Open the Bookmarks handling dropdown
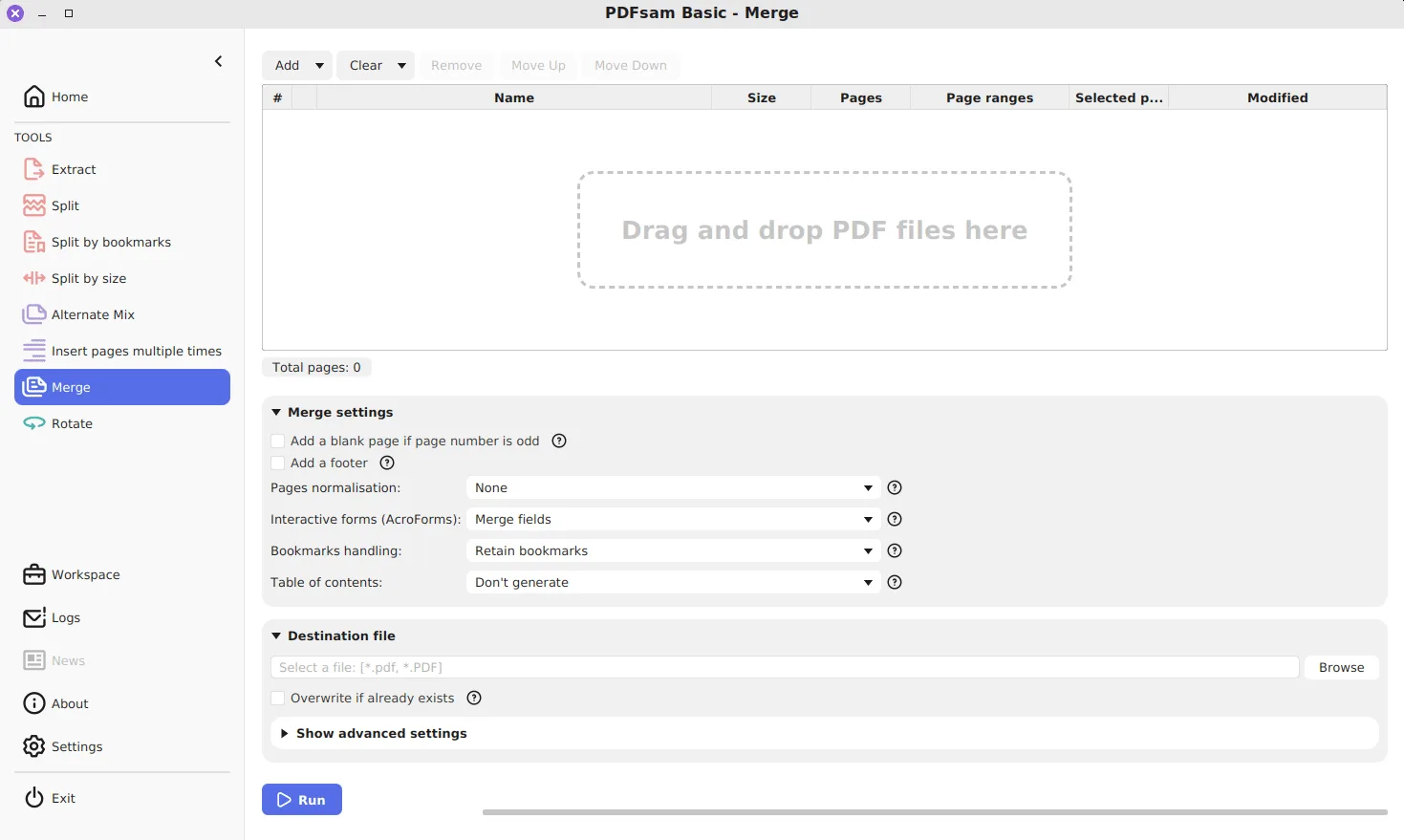Viewport: 1404px width, 840px height. coord(674,550)
